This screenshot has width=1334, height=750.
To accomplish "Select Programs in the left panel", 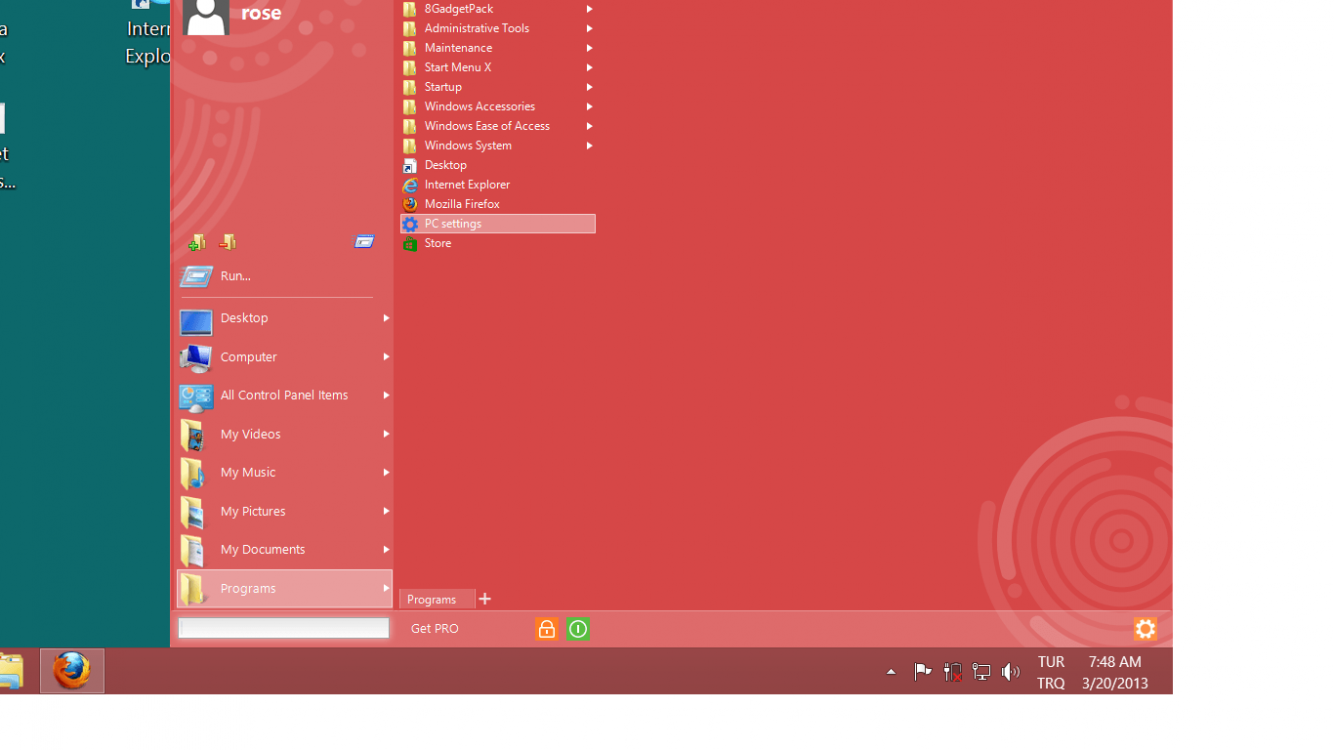I will 284,589.
